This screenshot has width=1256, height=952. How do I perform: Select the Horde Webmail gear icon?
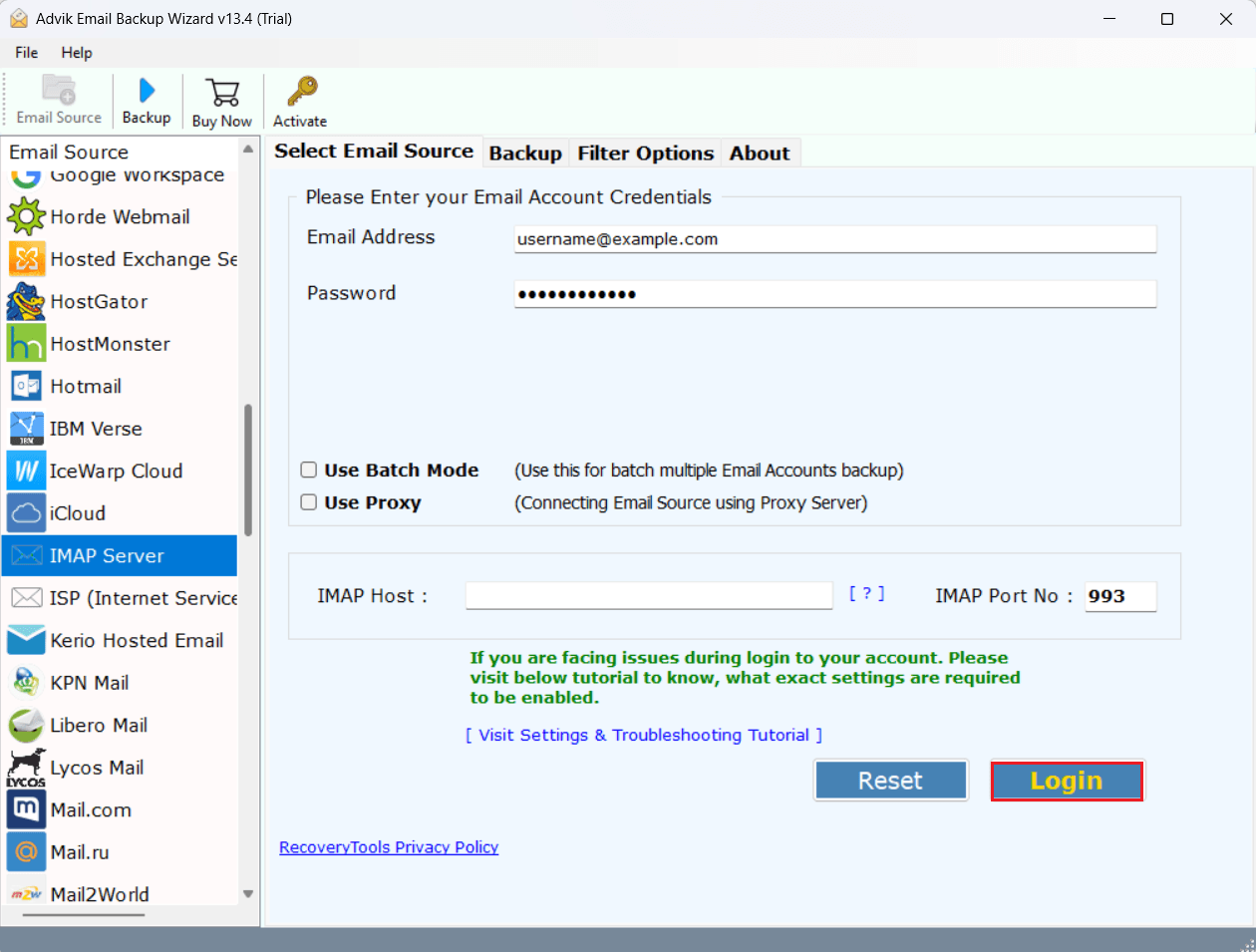26,216
